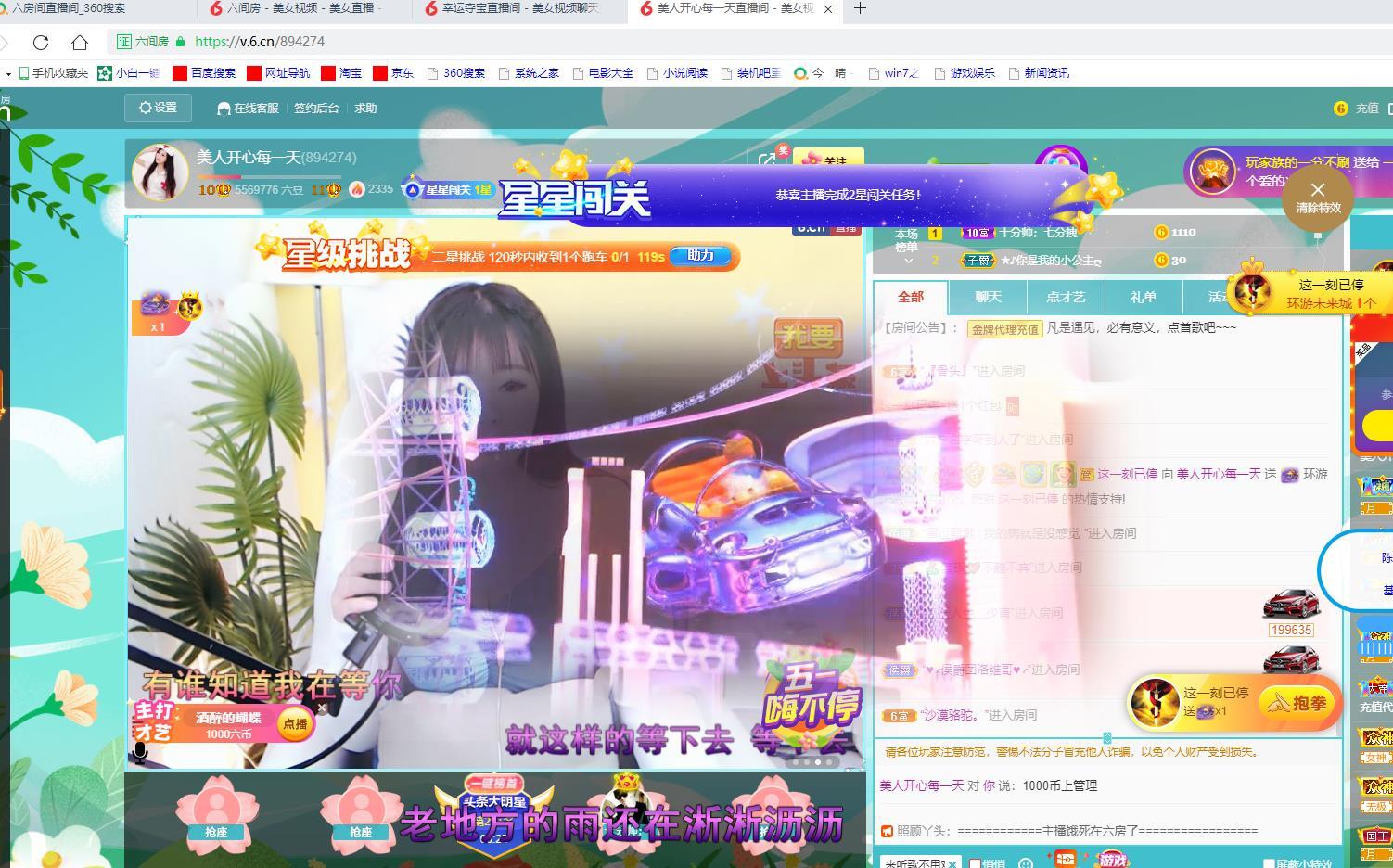Click the 清除特效 clear effects button
This screenshot has height=868, width=1393.
(x=1317, y=197)
